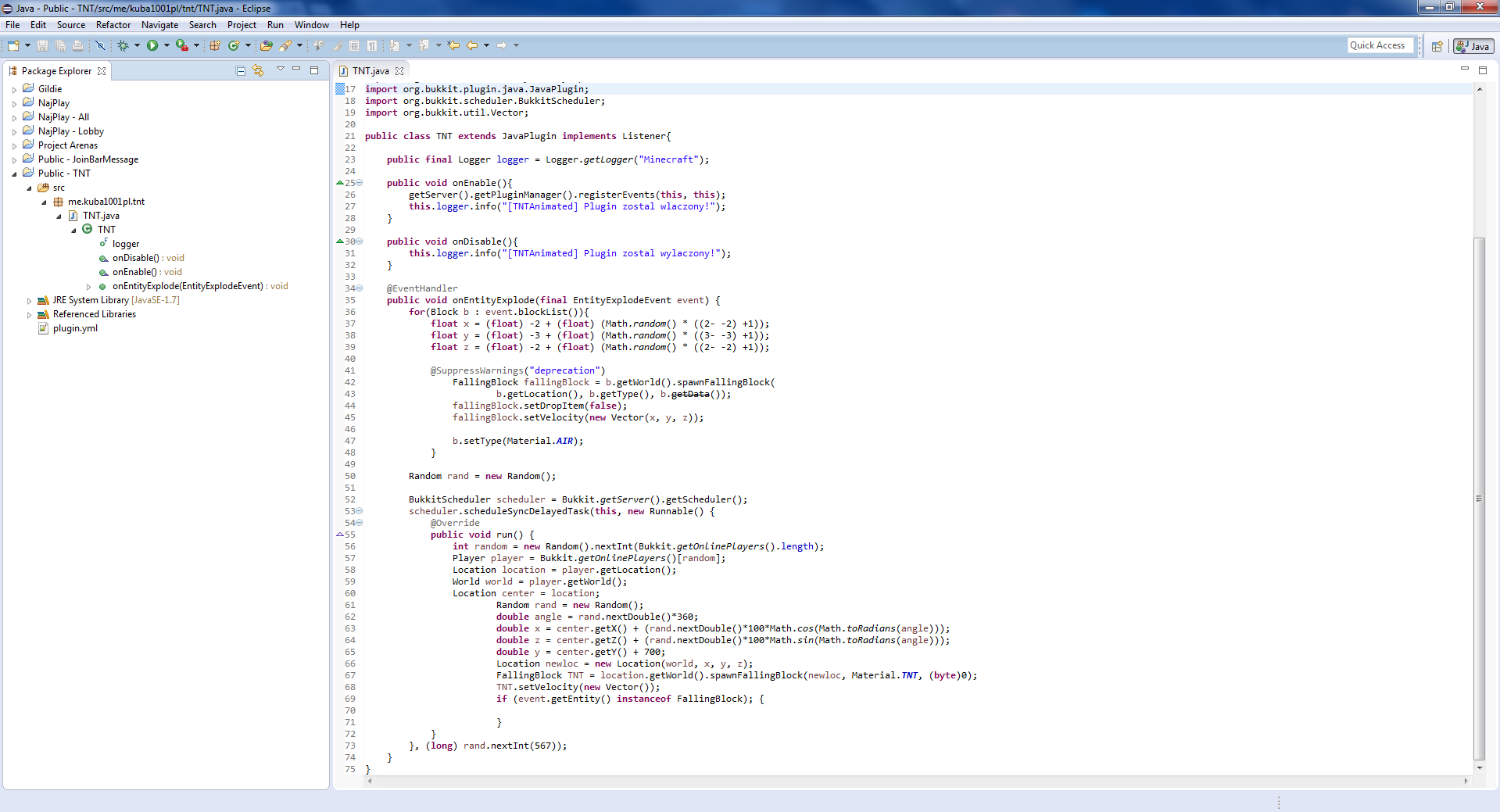Click the editor's horizontal scrollbar track
This screenshot has height=812, width=1500.
pos(918,781)
